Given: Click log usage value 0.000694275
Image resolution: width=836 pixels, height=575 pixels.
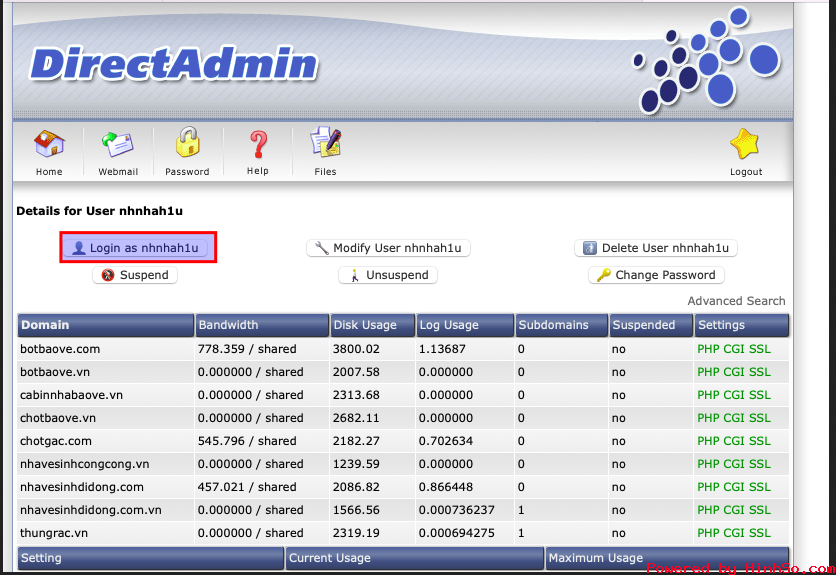Looking at the screenshot, I should tap(456, 533).
